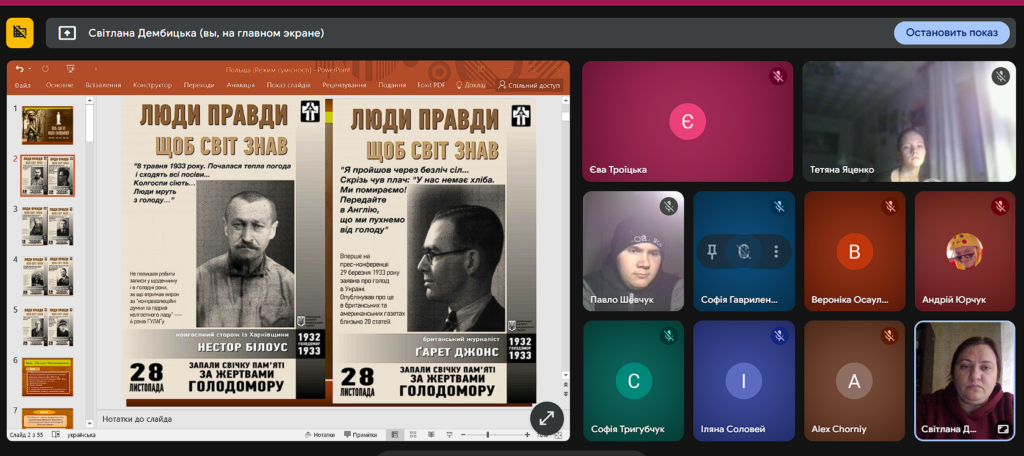Toggle the Нотатки notes pane in the status bar

tap(319, 435)
